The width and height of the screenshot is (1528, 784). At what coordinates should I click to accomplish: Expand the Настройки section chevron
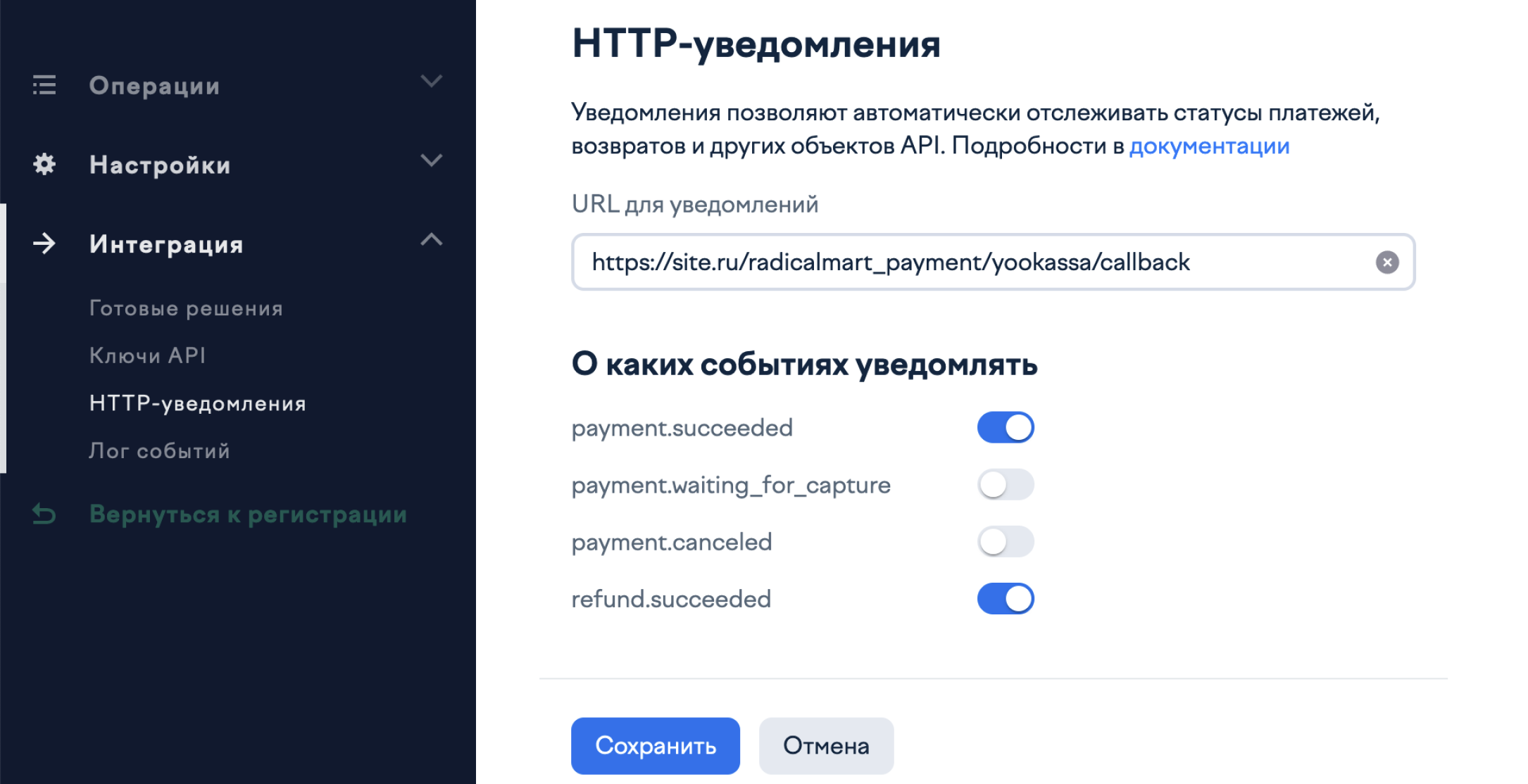point(431,160)
